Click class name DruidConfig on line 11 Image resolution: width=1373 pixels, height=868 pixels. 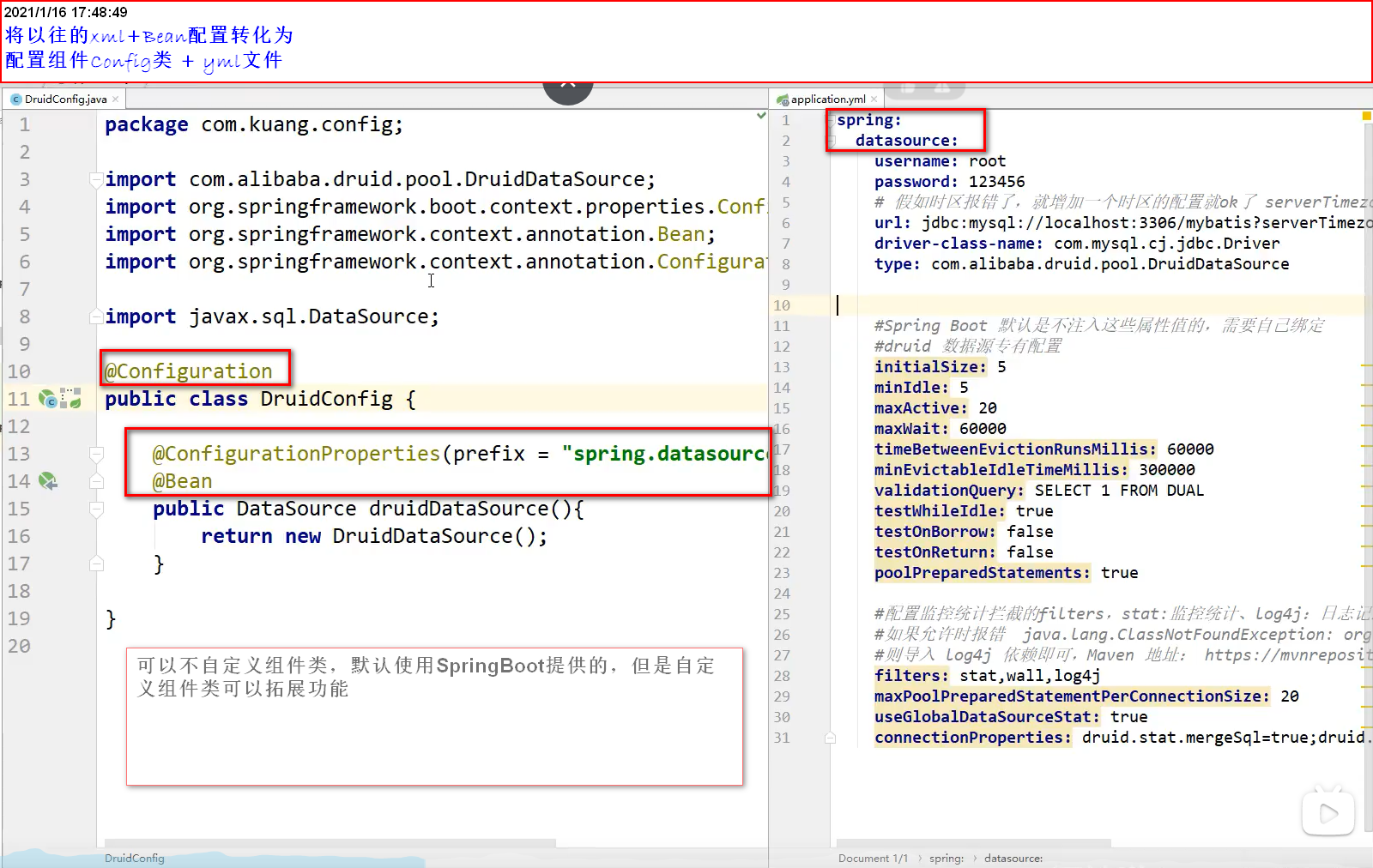coord(327,399)
